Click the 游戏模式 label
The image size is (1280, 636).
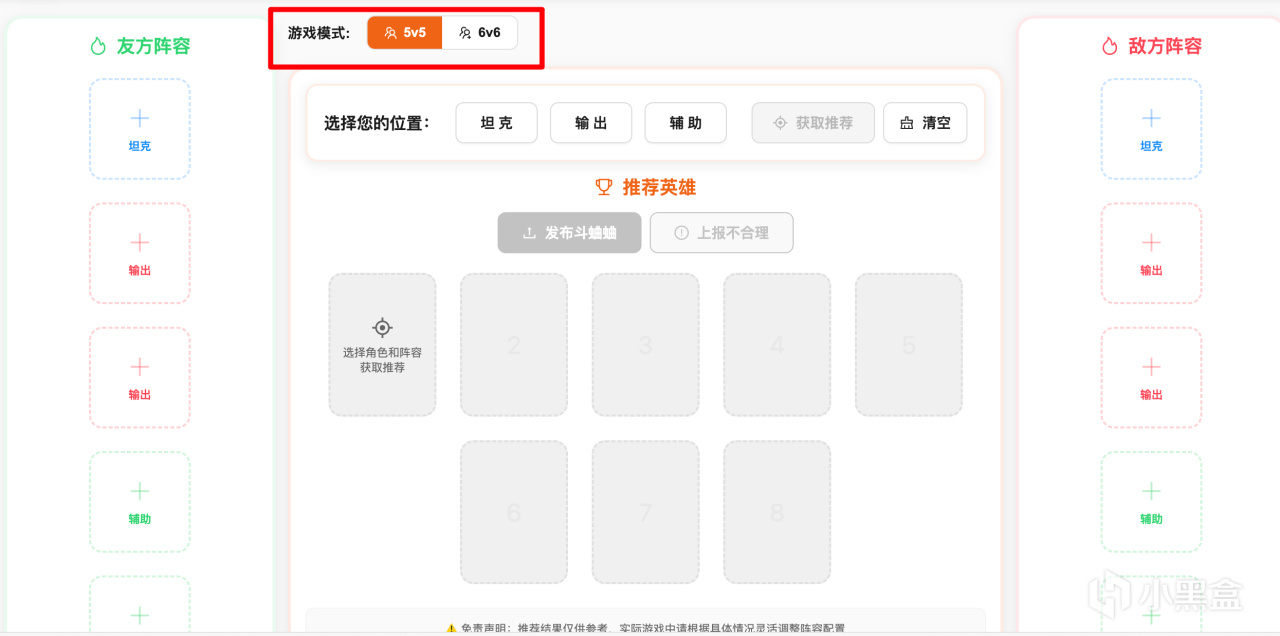tap(319, 33)
